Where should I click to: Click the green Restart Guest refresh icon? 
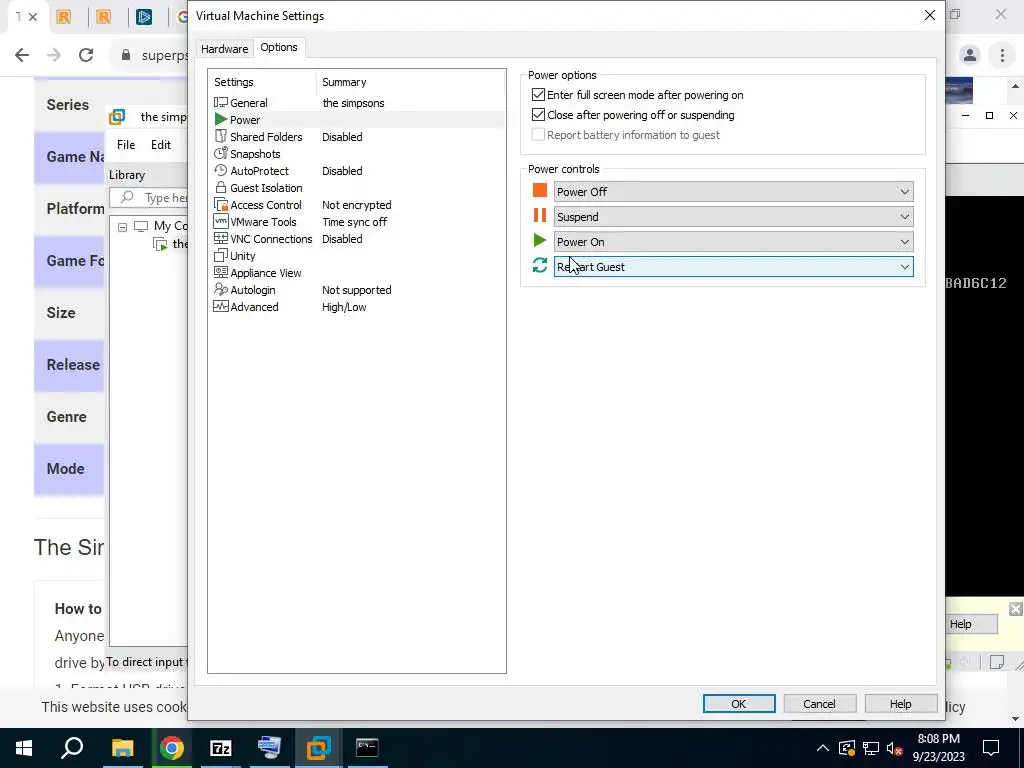(539, 265)
